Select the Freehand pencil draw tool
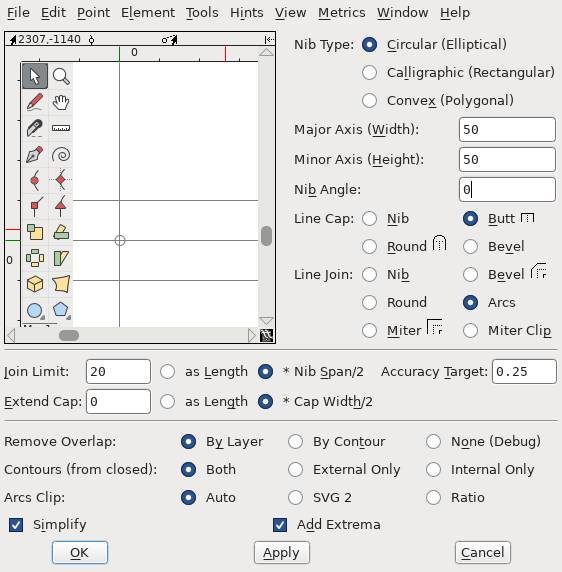 coord(35,102)
